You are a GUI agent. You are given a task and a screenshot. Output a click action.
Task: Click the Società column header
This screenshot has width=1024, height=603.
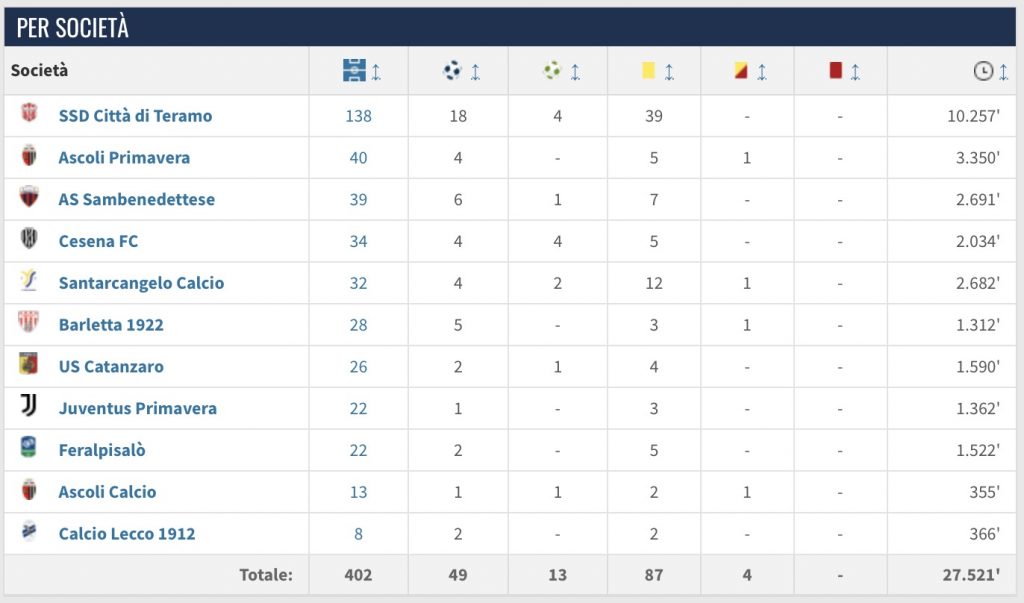(x=40, y=71)
